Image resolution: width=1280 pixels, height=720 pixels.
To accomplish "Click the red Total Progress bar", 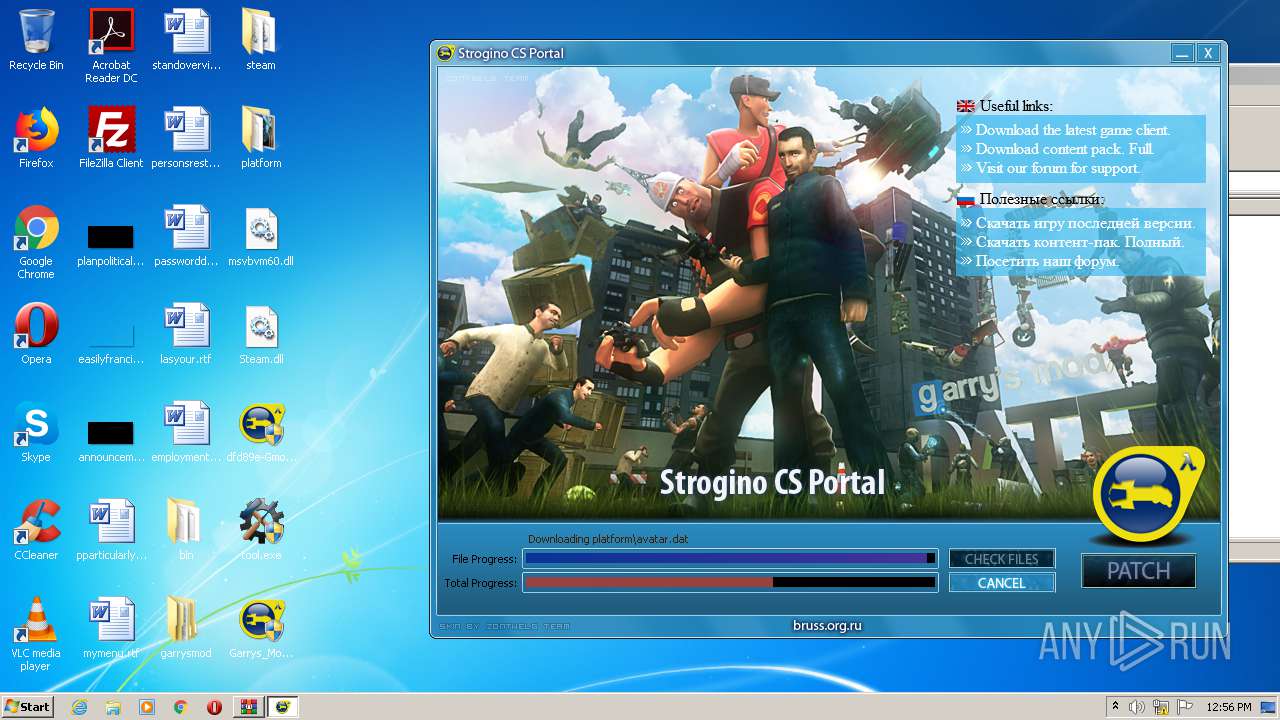I will [731, 583].
